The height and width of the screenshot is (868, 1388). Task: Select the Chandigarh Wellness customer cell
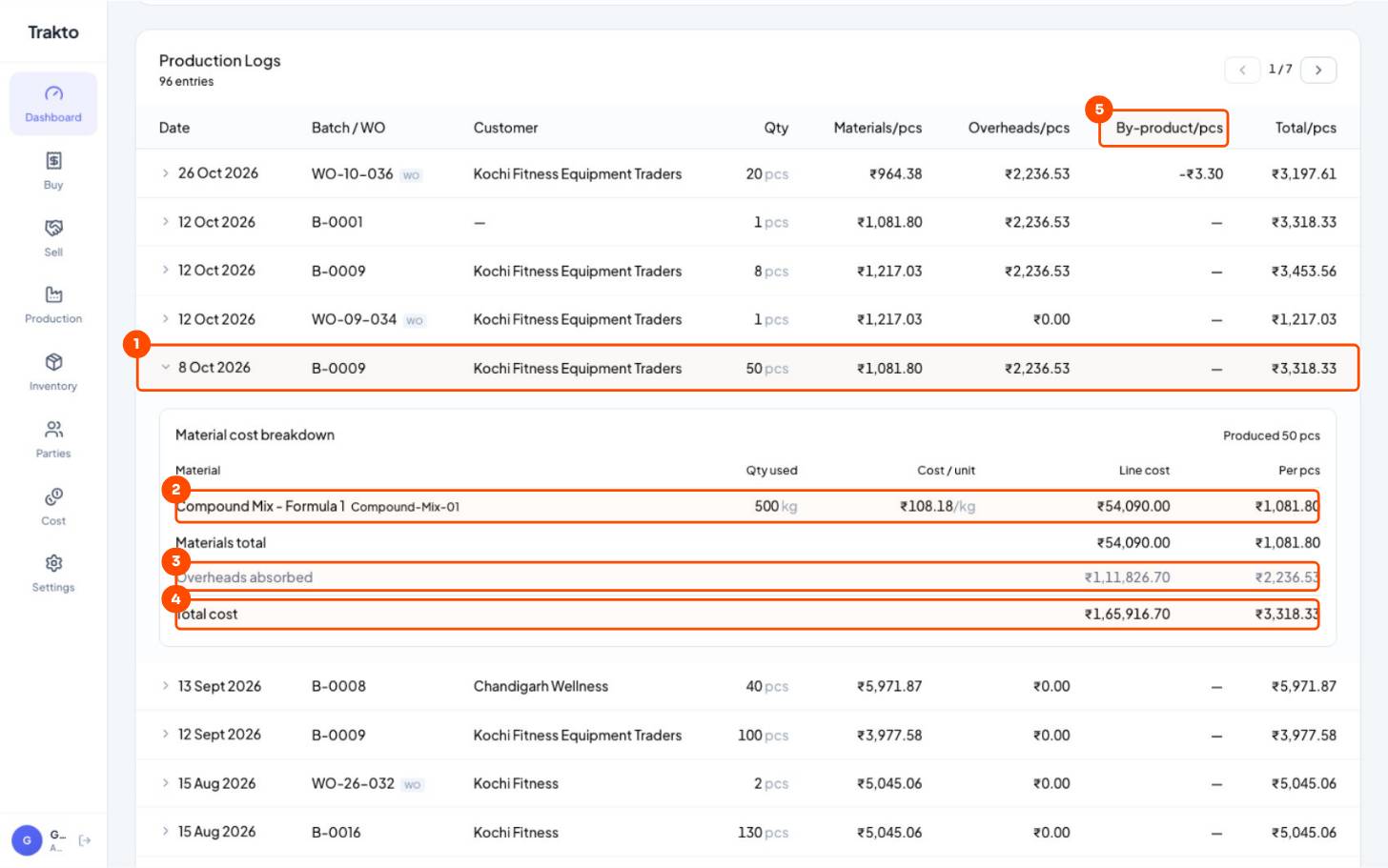click(541, 686)
